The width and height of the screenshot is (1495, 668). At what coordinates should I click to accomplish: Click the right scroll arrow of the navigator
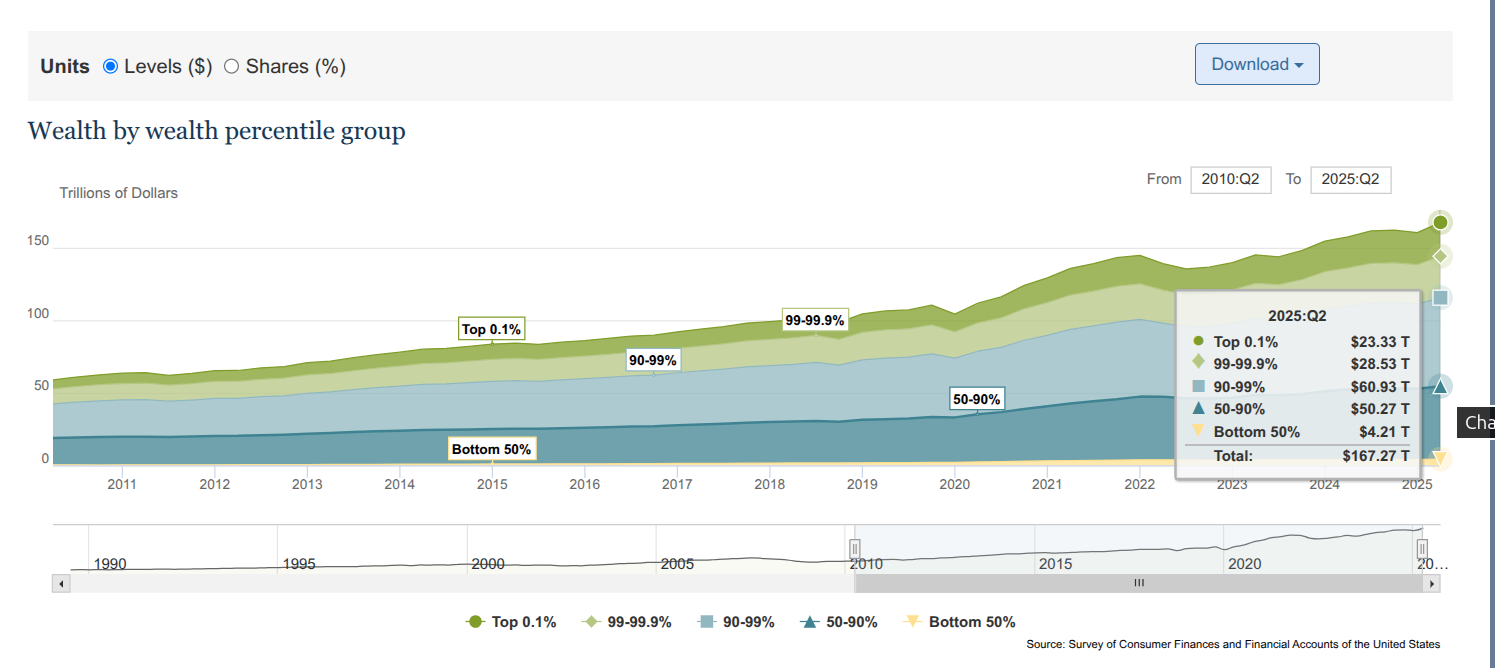(1432, 583)
